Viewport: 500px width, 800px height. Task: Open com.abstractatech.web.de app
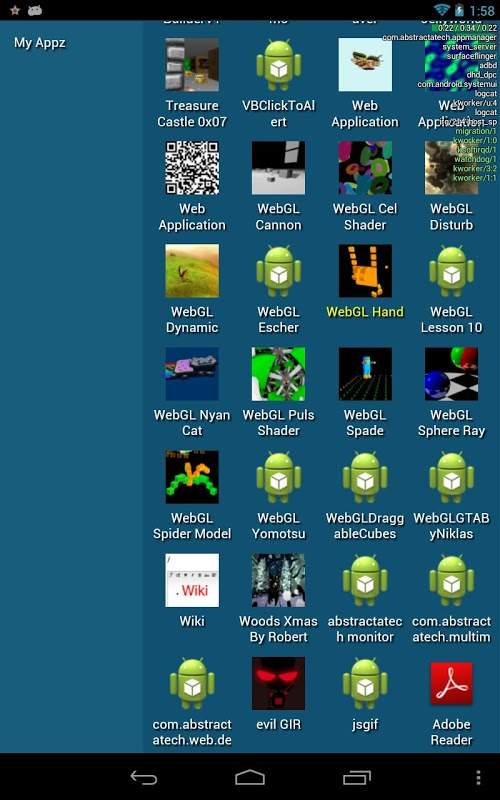click(x=192, y=683)
